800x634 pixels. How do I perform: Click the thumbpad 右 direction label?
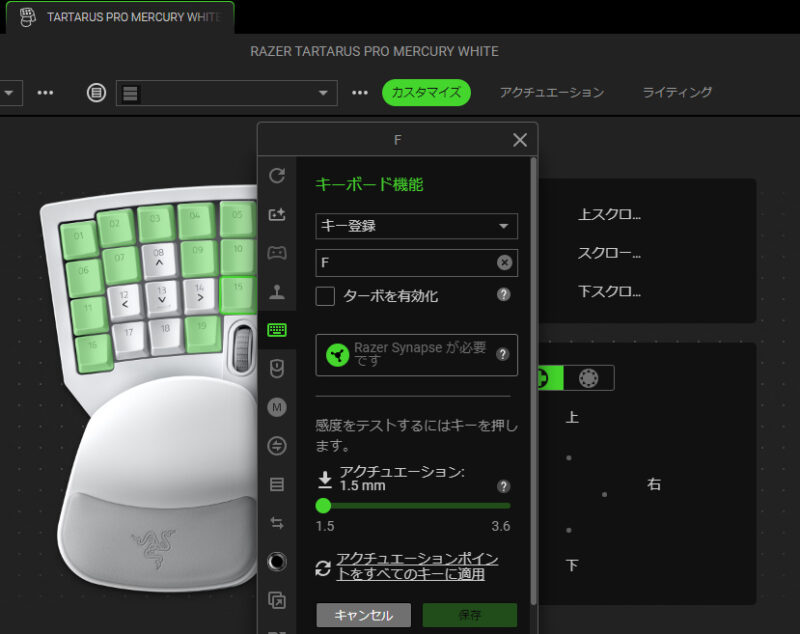(x=654, y=484)
